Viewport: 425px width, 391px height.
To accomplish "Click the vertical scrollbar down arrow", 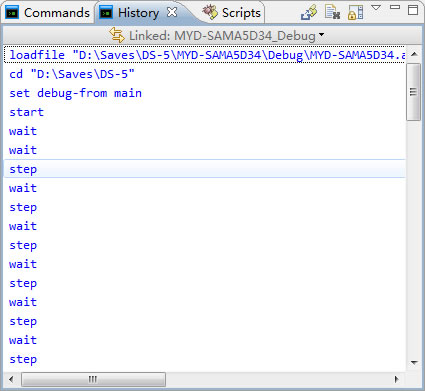I will point(414,363).
